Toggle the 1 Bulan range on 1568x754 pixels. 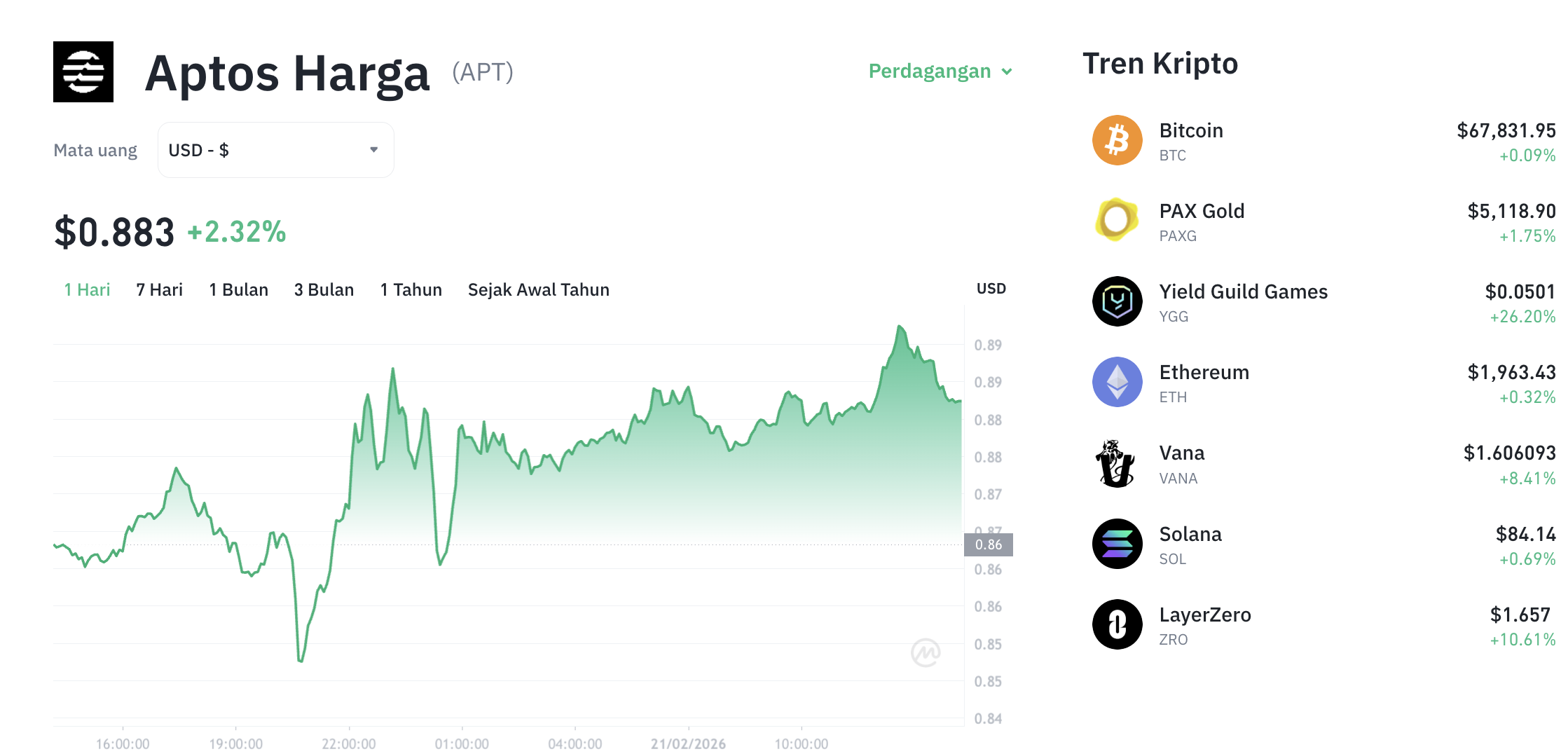point(238,289)
